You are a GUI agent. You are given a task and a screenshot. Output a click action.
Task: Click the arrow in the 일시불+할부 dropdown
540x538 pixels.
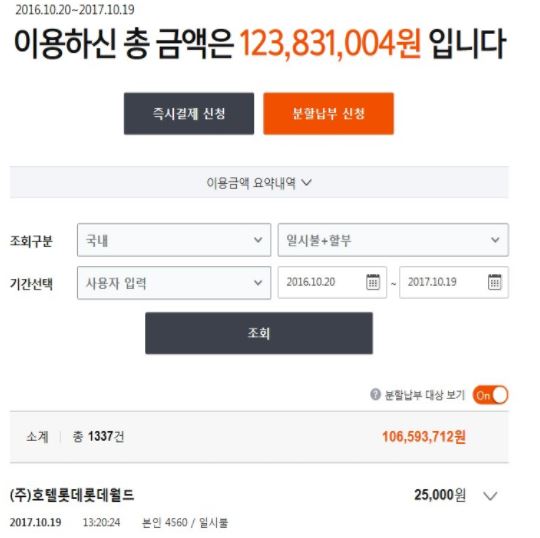pos(495,240)
